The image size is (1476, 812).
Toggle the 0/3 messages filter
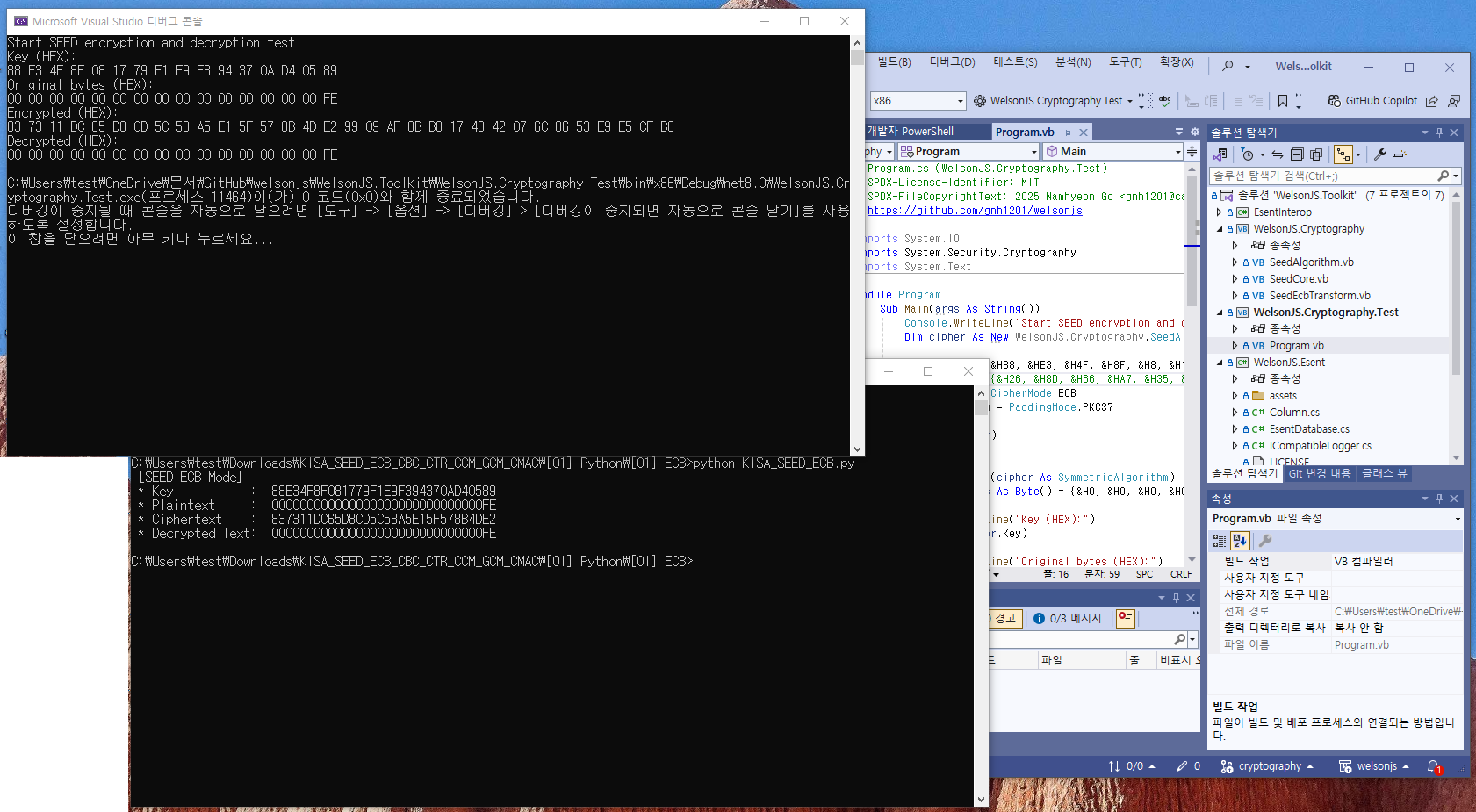point(1067,619)
